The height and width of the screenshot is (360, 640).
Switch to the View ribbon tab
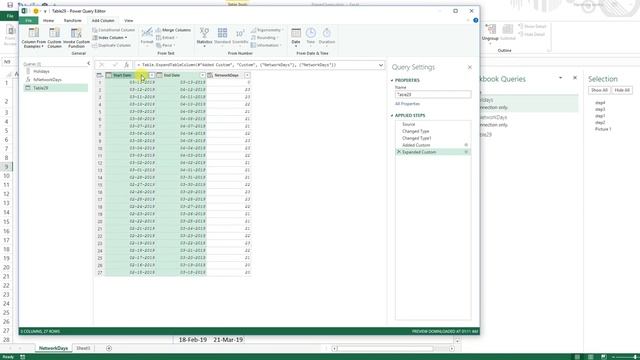pyautogui.click(x=129, y=20)
